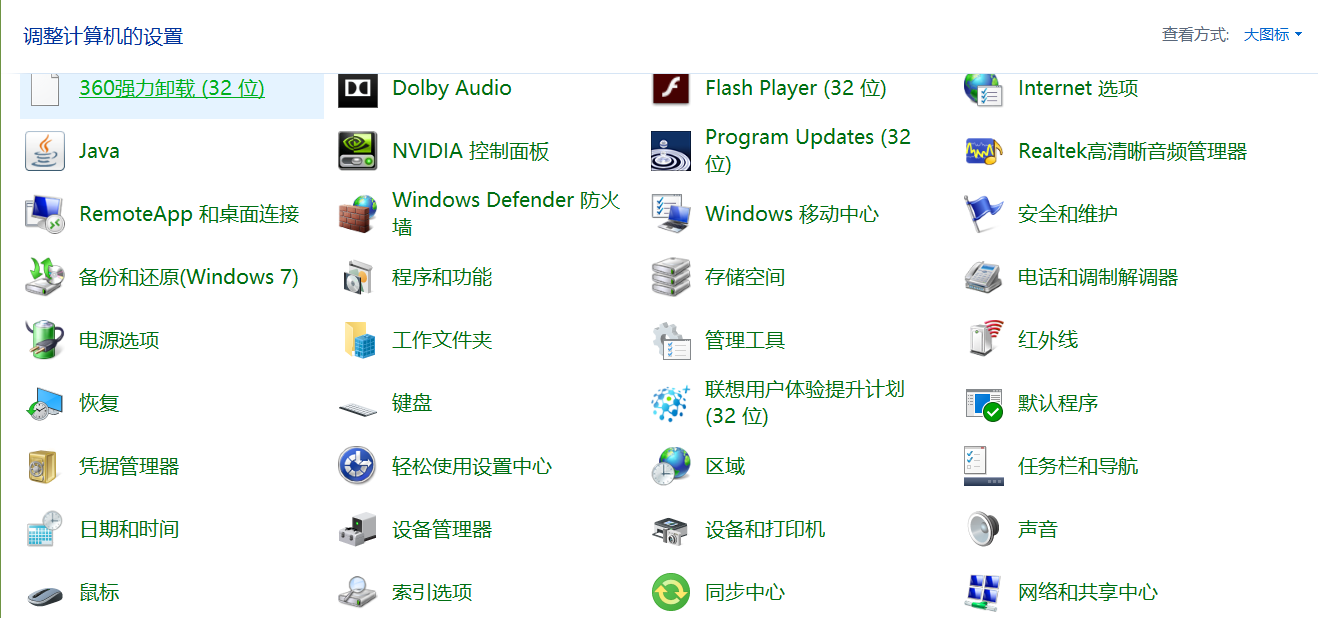The image size is (1318, 618).
Task: Click the 声音 text link
Action: (1038, 529)
